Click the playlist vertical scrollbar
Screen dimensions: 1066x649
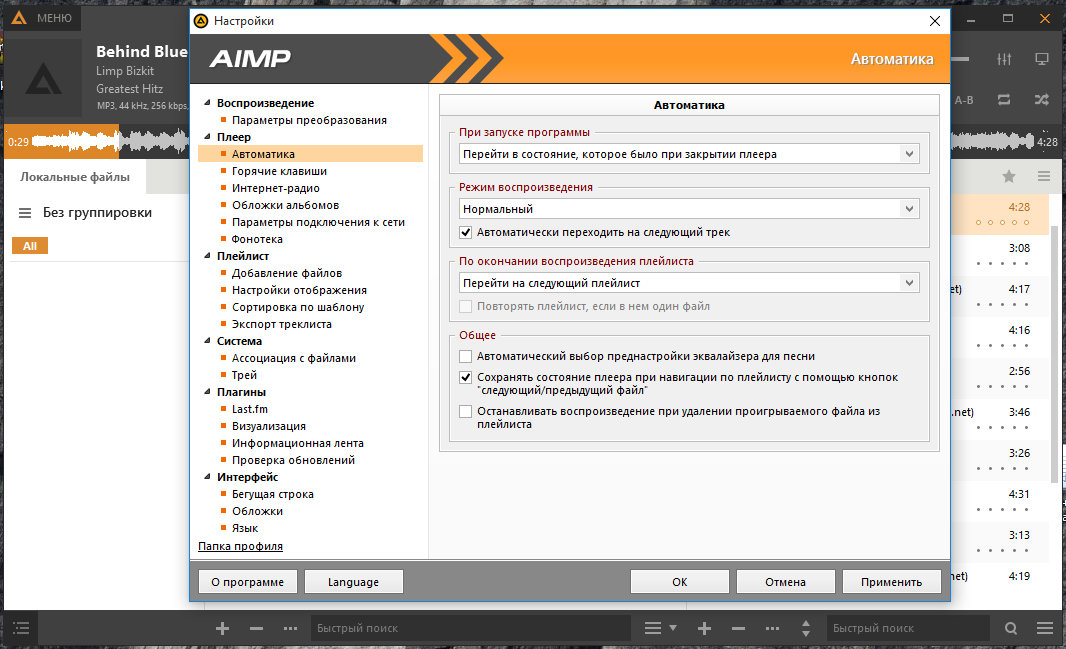pyautogui.click(x=1055, y=353)
